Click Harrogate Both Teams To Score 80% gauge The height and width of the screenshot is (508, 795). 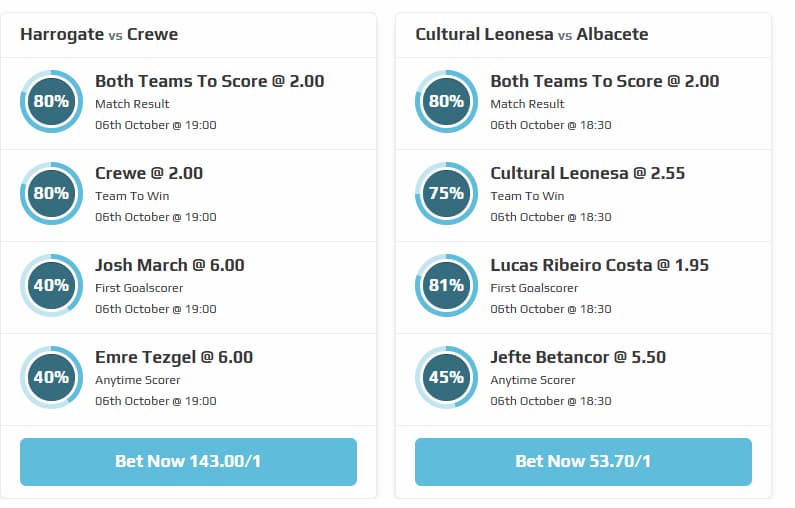tap(51, 101)
